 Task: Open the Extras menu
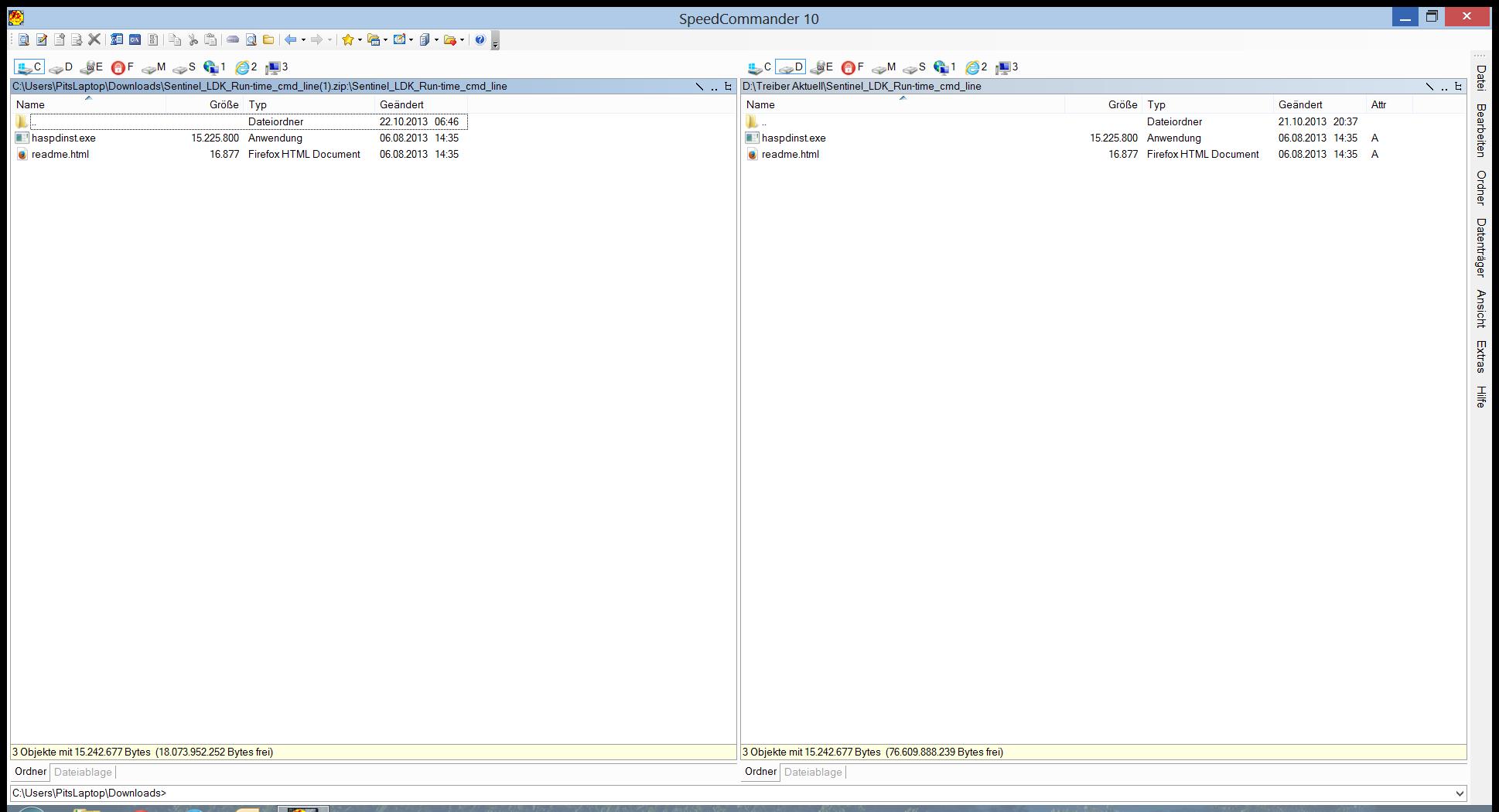1480,357
